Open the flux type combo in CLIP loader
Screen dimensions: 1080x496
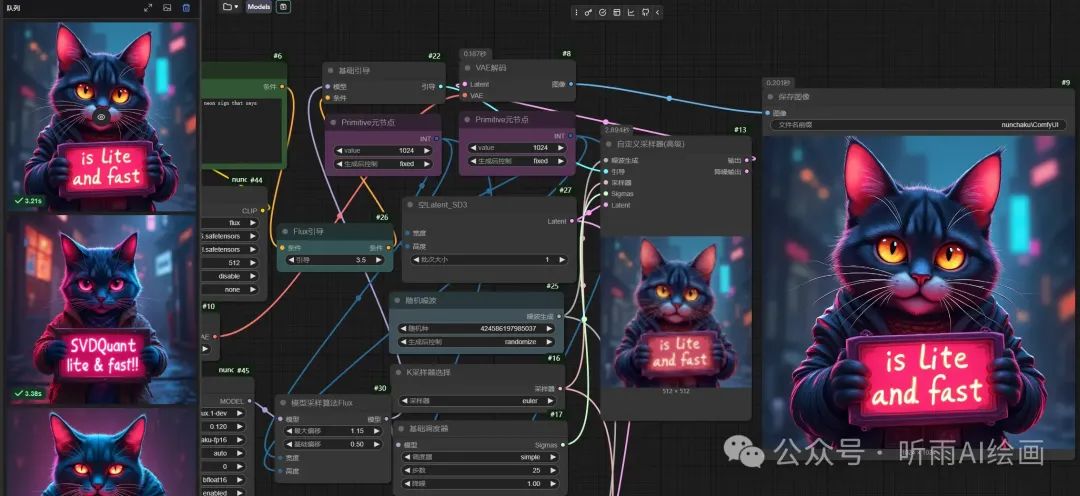[x=229, y=223]
